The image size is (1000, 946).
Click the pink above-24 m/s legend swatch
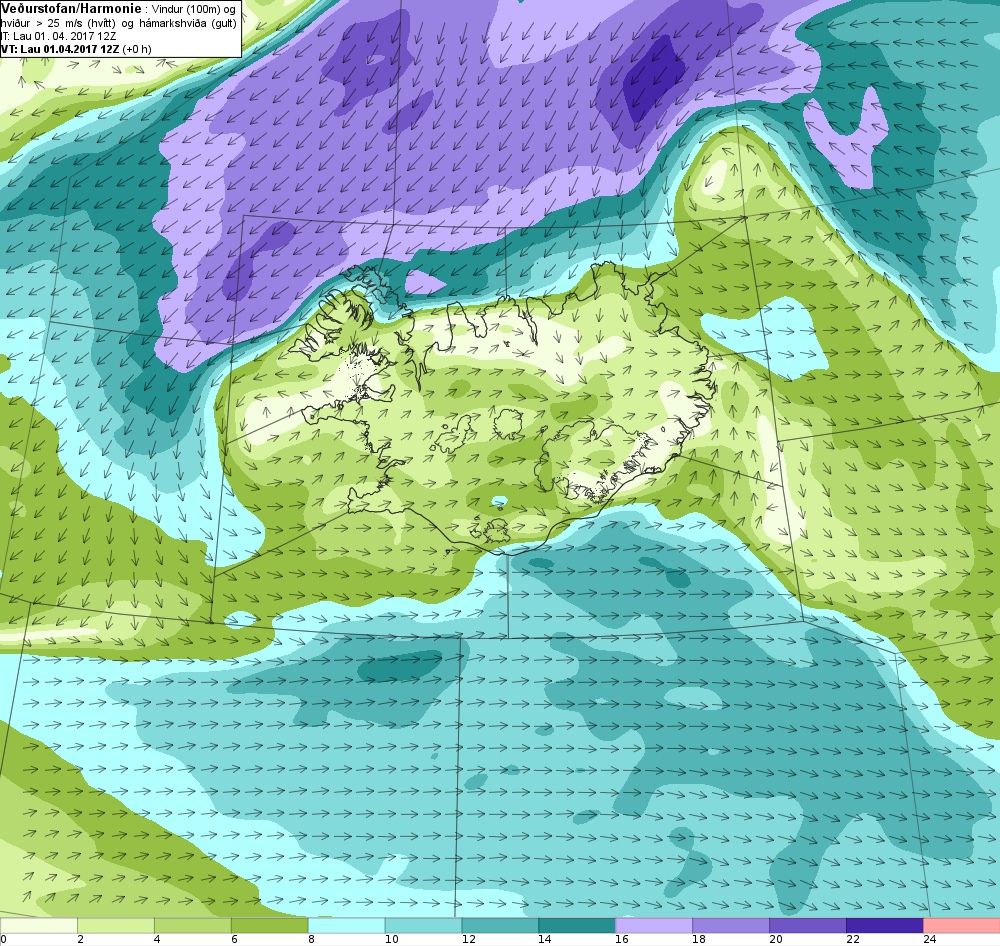click(961, 925)
